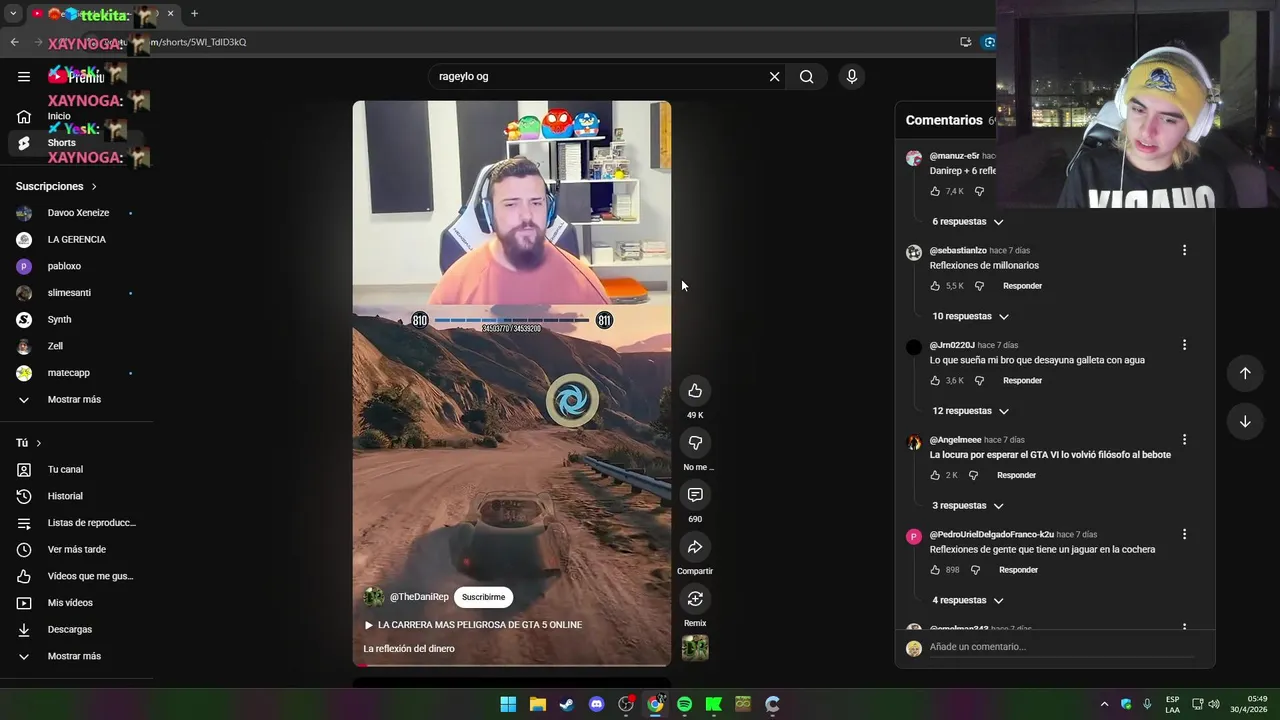
Task: Expand 12 respuestas under Jrn0220J comment
Action: [x=971, y=411]
